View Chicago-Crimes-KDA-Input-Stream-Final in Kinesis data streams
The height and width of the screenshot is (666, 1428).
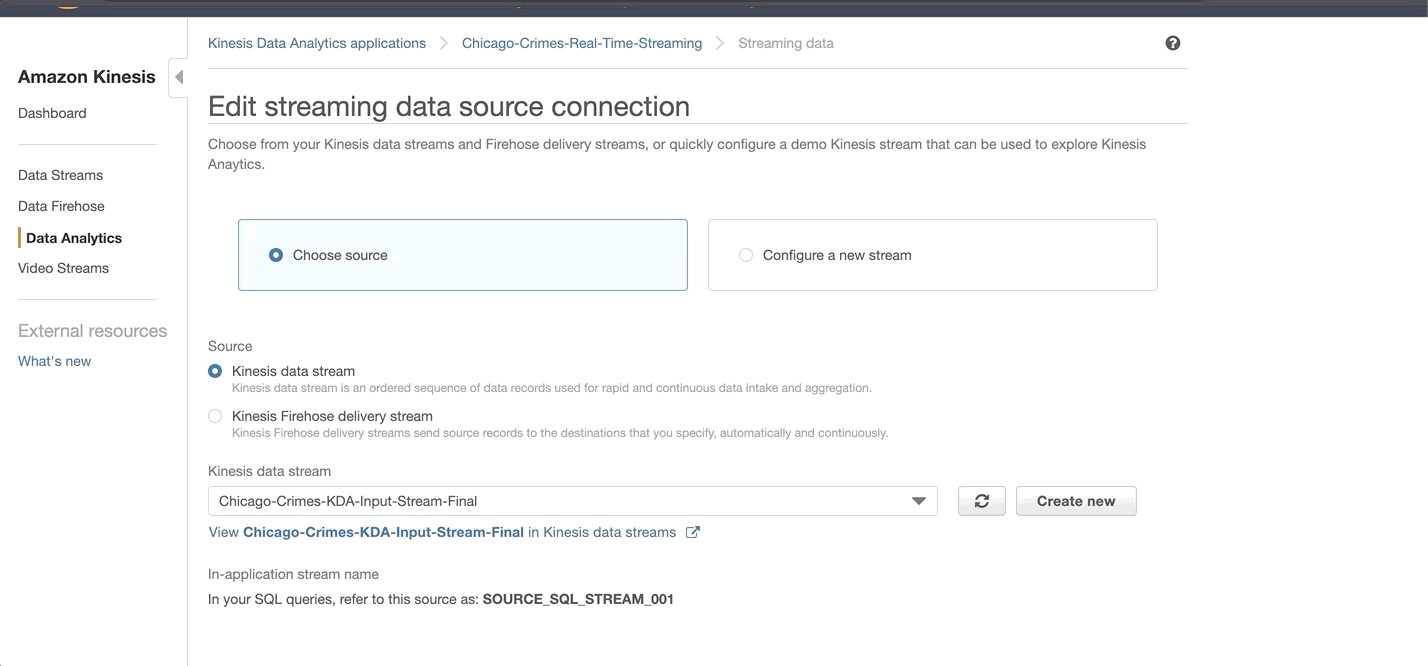coord(442,532)
